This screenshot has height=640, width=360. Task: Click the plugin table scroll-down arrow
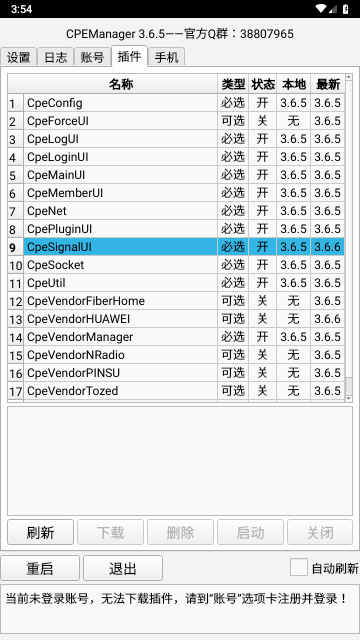click(349, 398)
